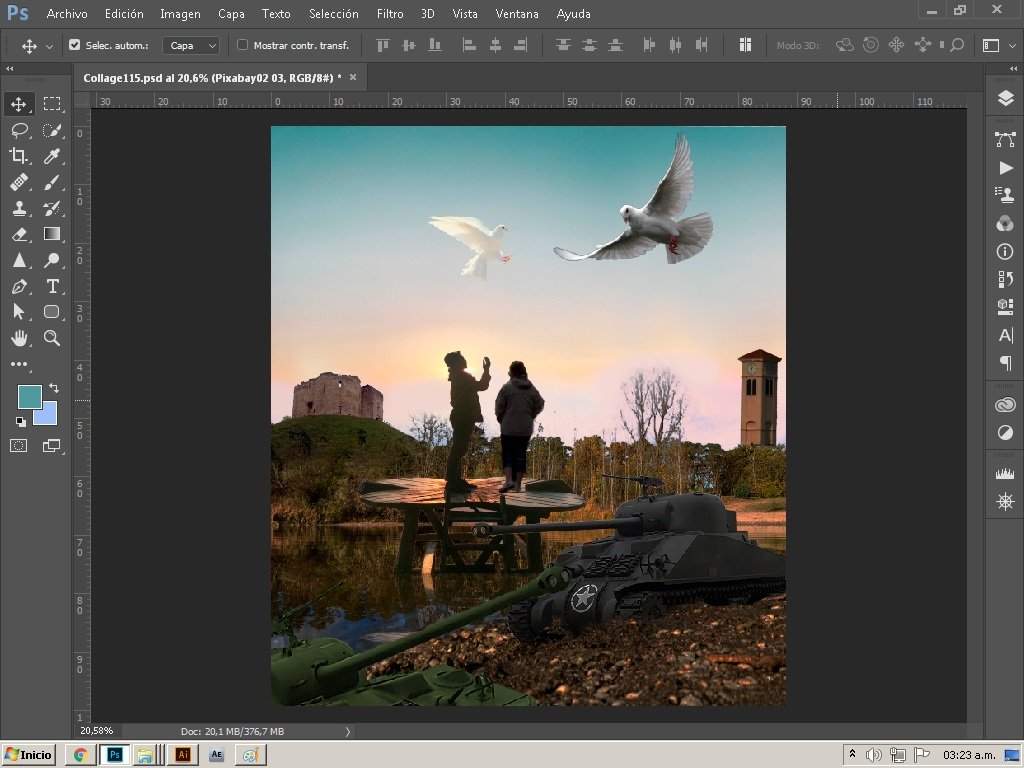Open the Edición menu
1024x768 pixels.
tap(124, 13)
